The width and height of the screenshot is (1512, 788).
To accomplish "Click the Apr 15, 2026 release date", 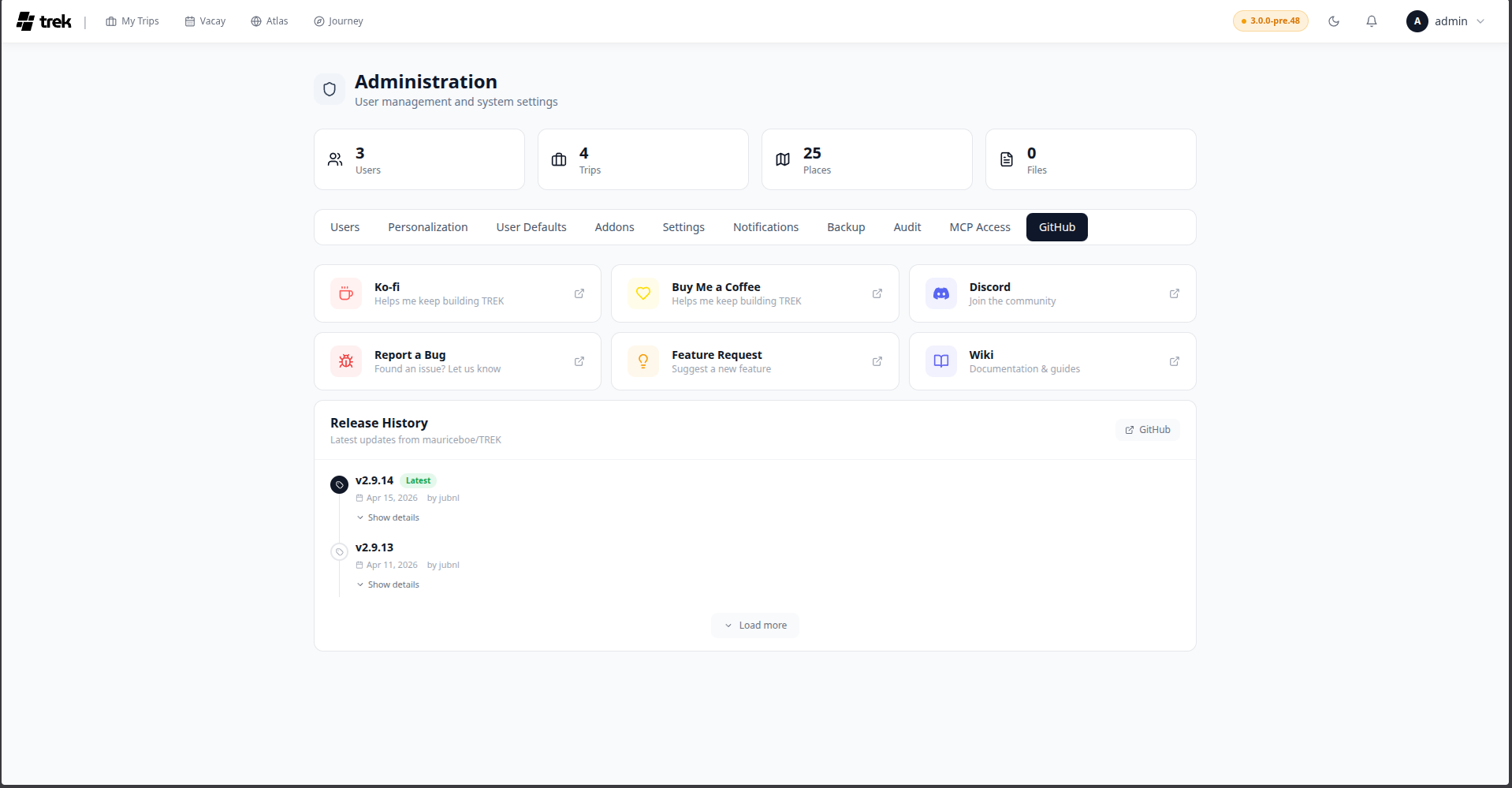I will pos(392,498).
